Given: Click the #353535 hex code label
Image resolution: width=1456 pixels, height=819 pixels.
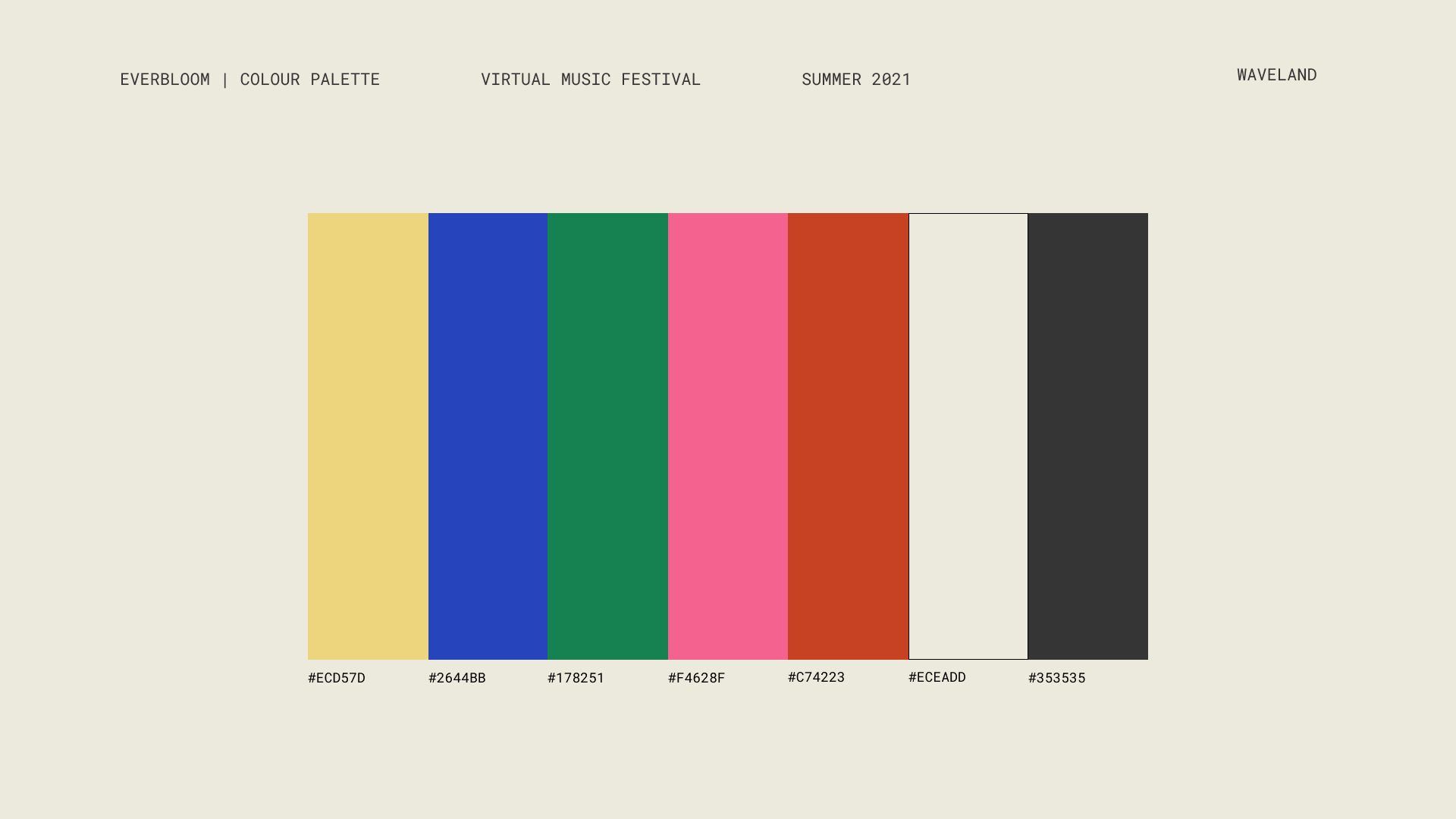Looking at the screenshot, I should click(x=1056, y=677).
